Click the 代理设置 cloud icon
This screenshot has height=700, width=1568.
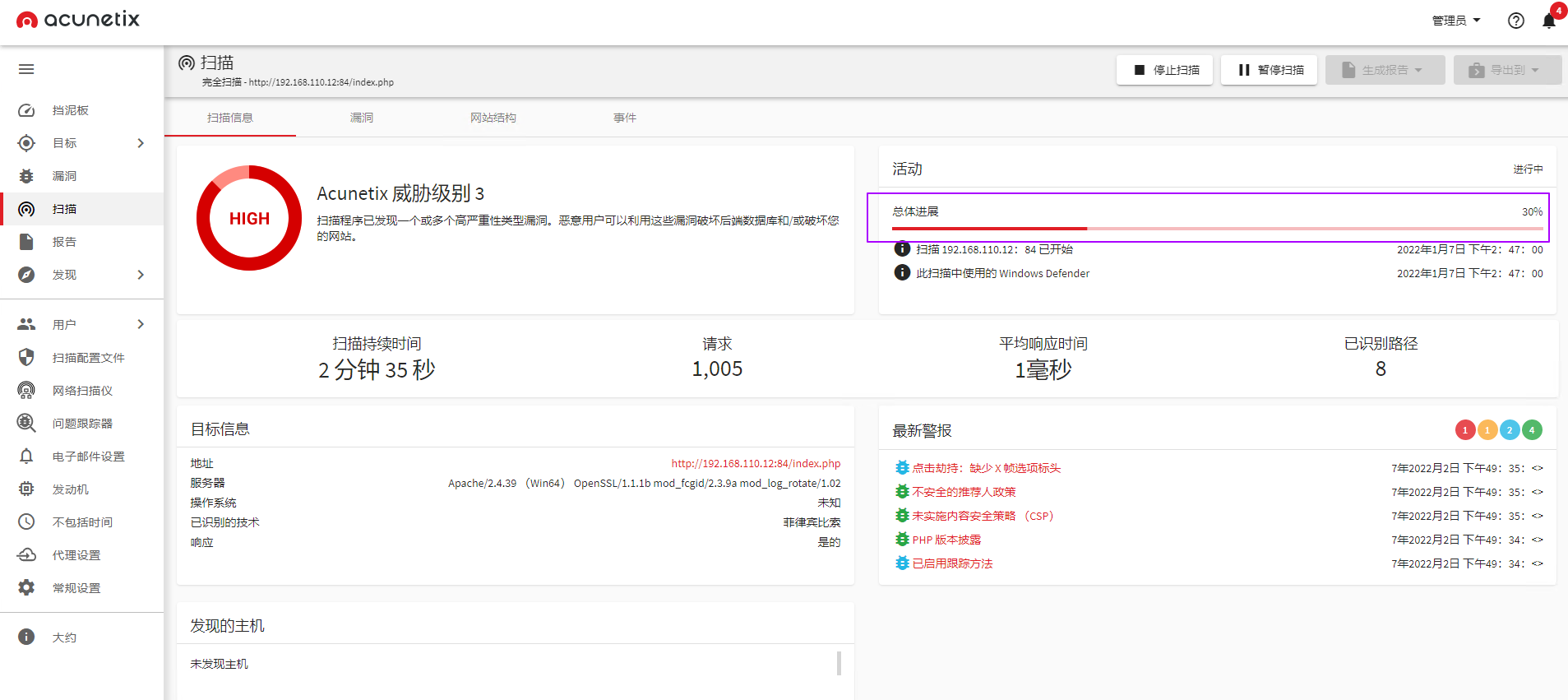coord(26,554)
